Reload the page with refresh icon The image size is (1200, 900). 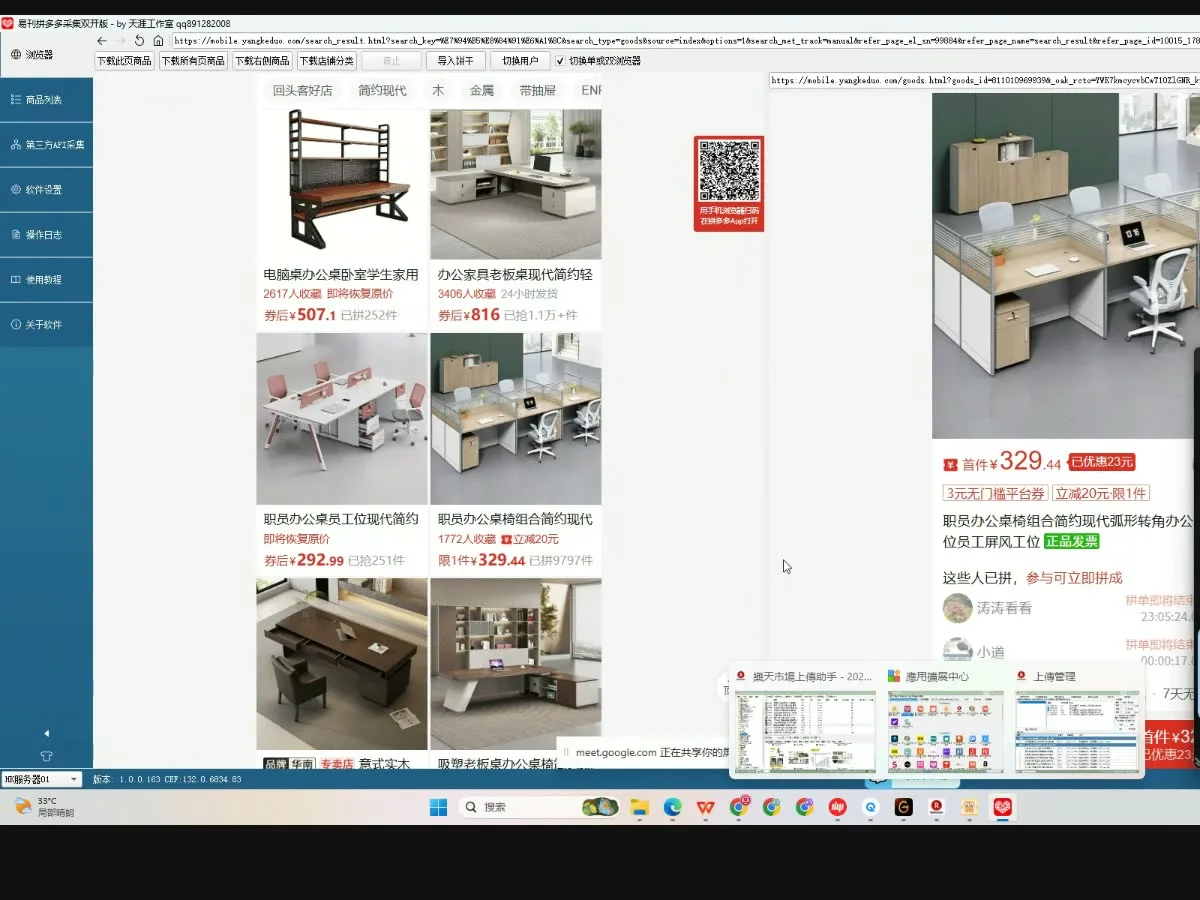pos(139,41)
